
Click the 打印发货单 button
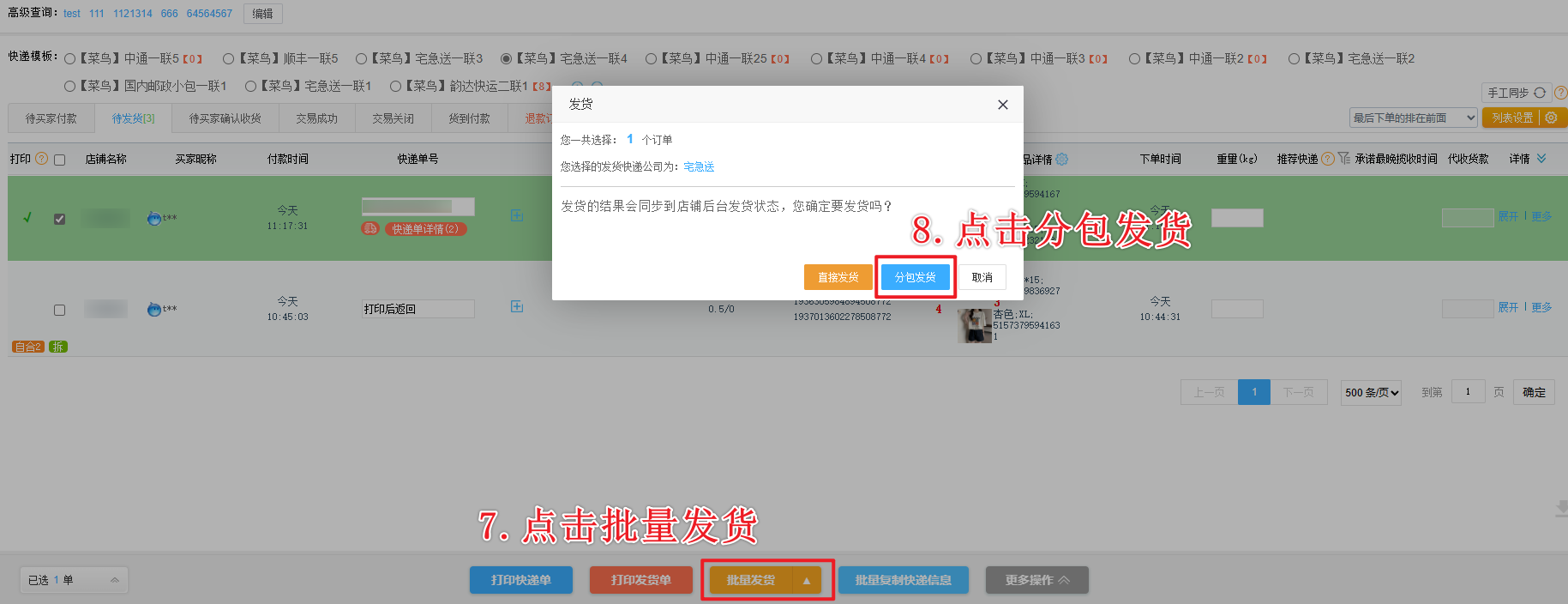[x=641, y=580]
